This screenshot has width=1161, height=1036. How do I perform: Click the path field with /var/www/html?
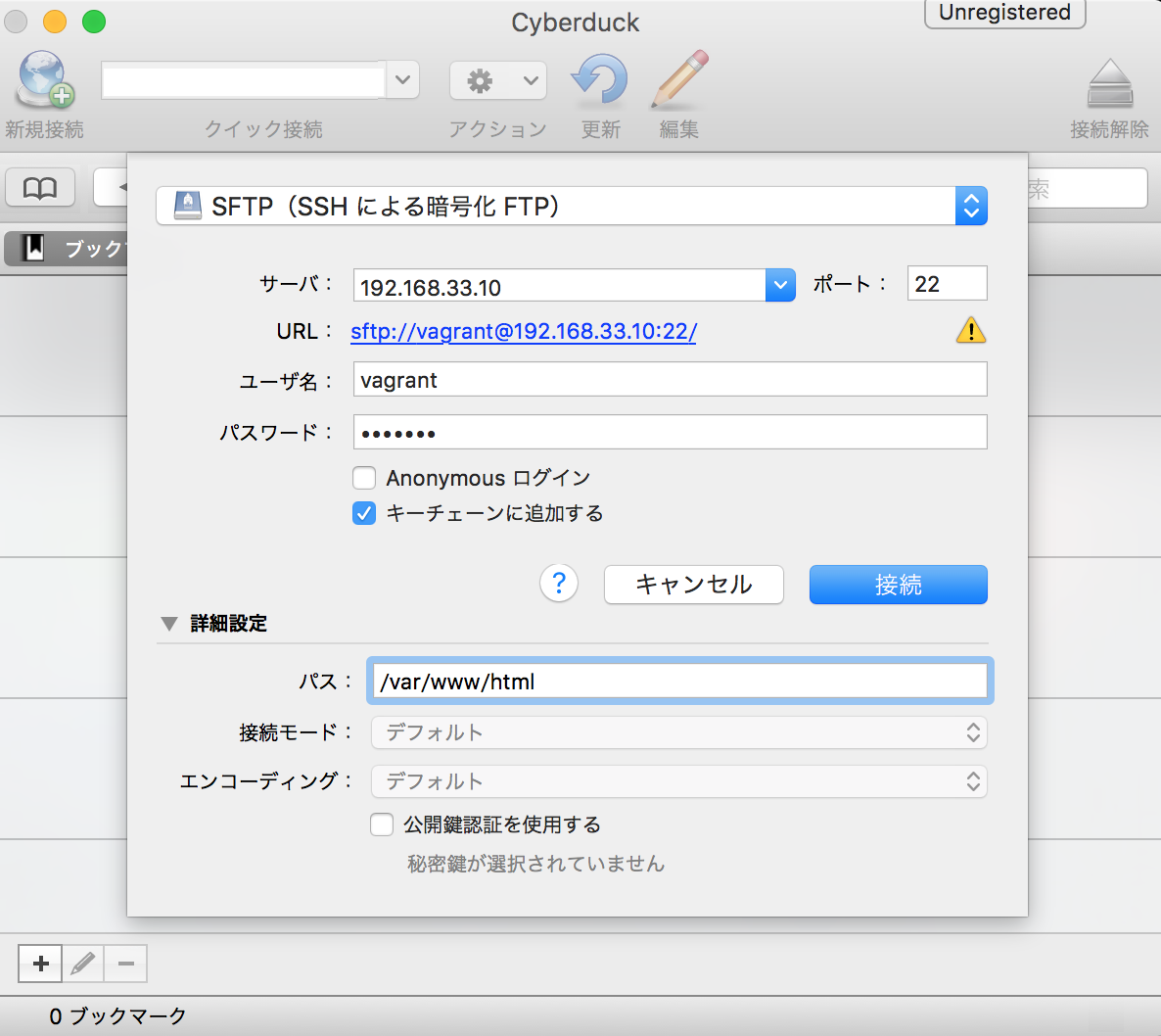pos(680,682)
